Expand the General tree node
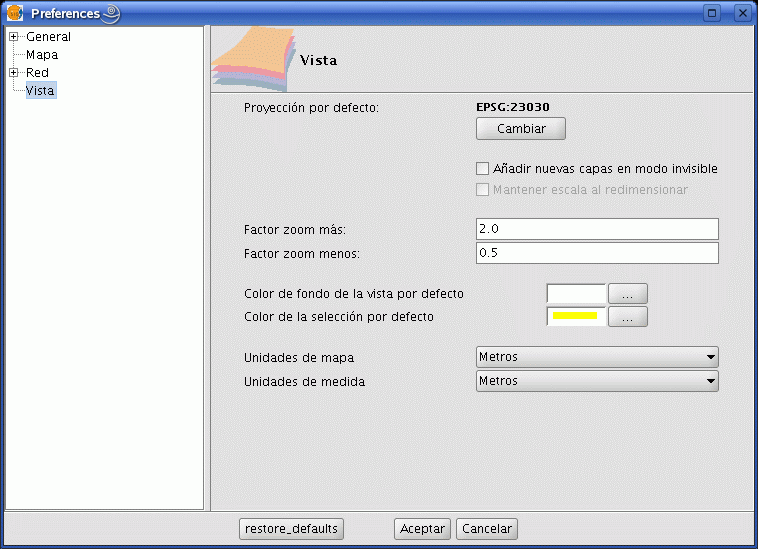 pos(14,37)
